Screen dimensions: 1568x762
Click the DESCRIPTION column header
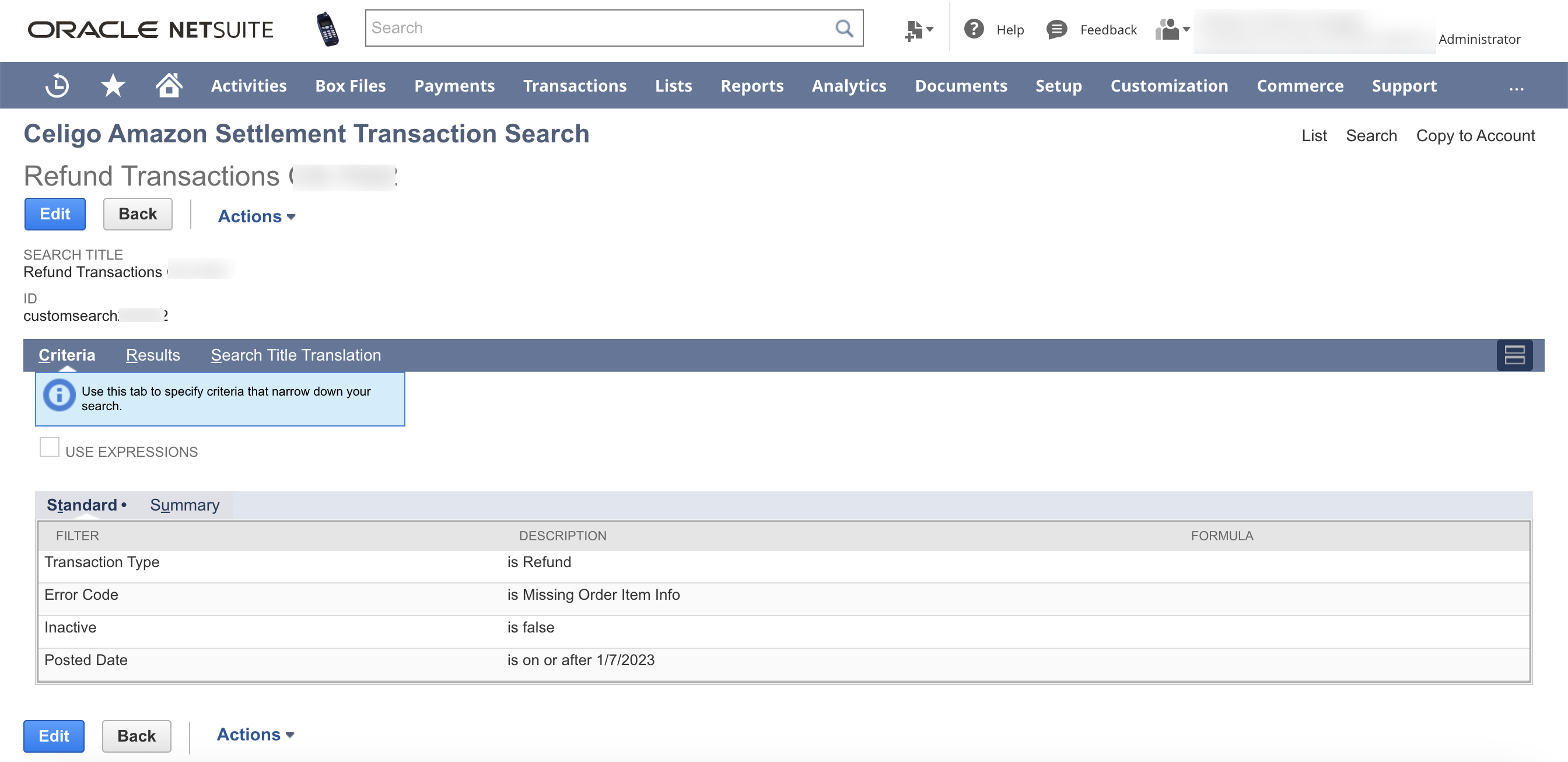tap(562, 535)
